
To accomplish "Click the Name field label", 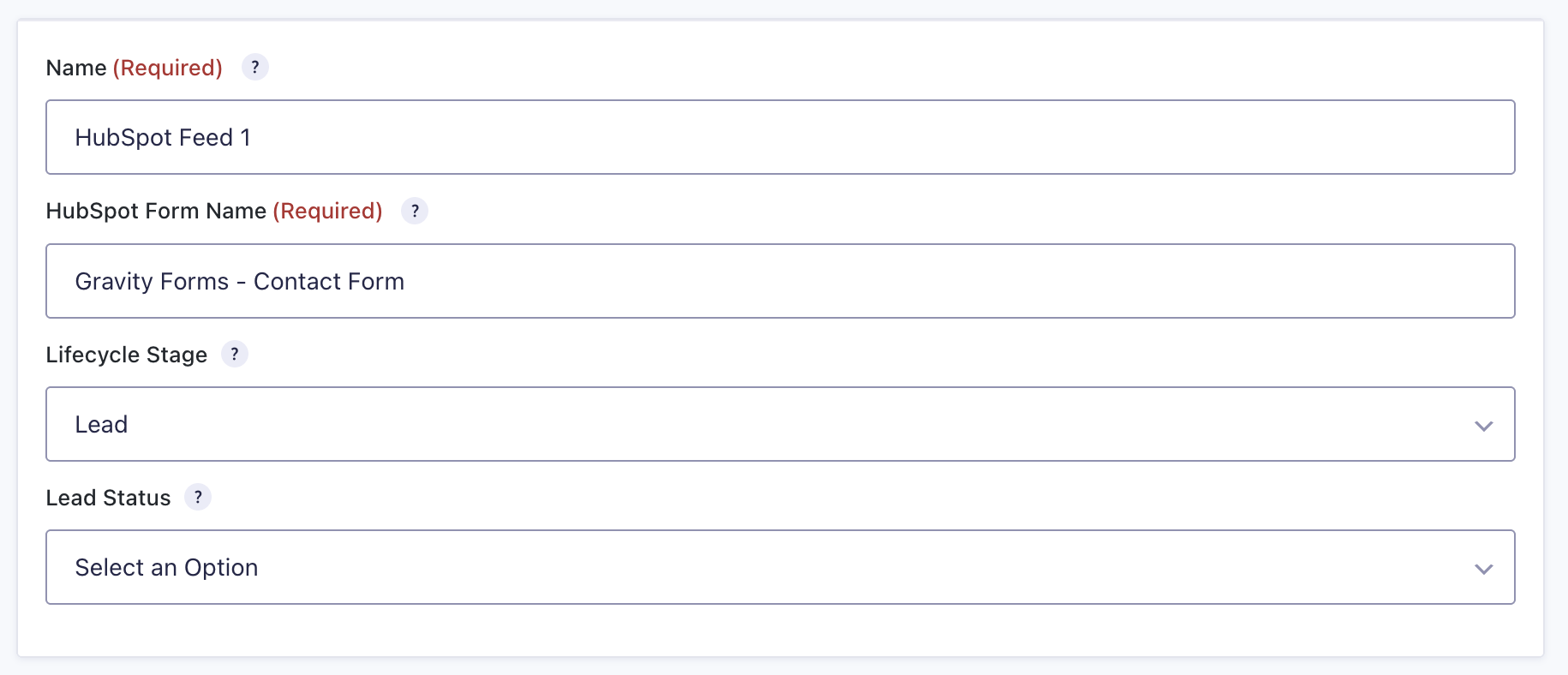I will point(76,68).
